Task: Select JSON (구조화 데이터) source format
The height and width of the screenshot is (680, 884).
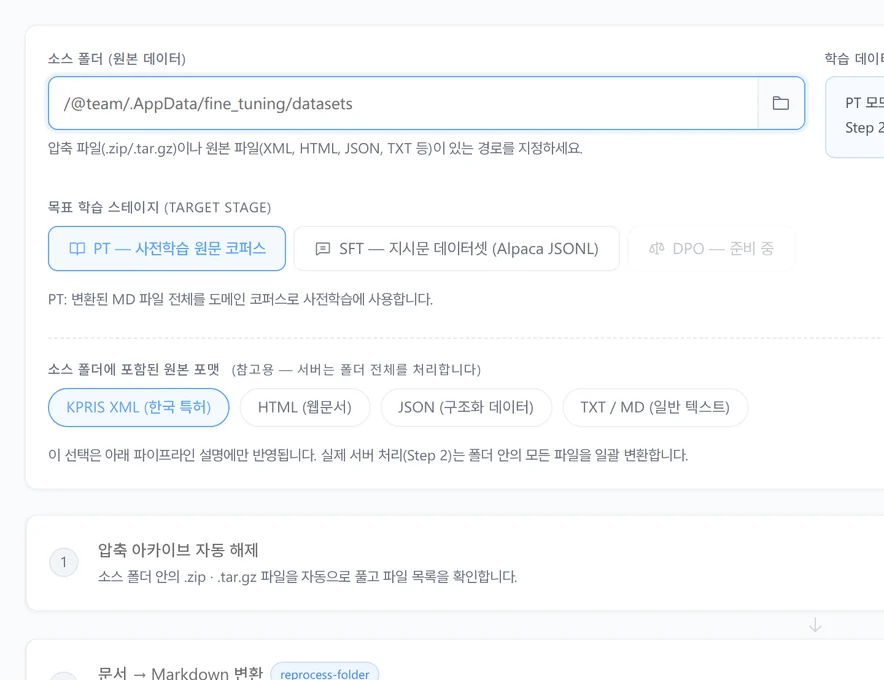Action: (466, 407)
